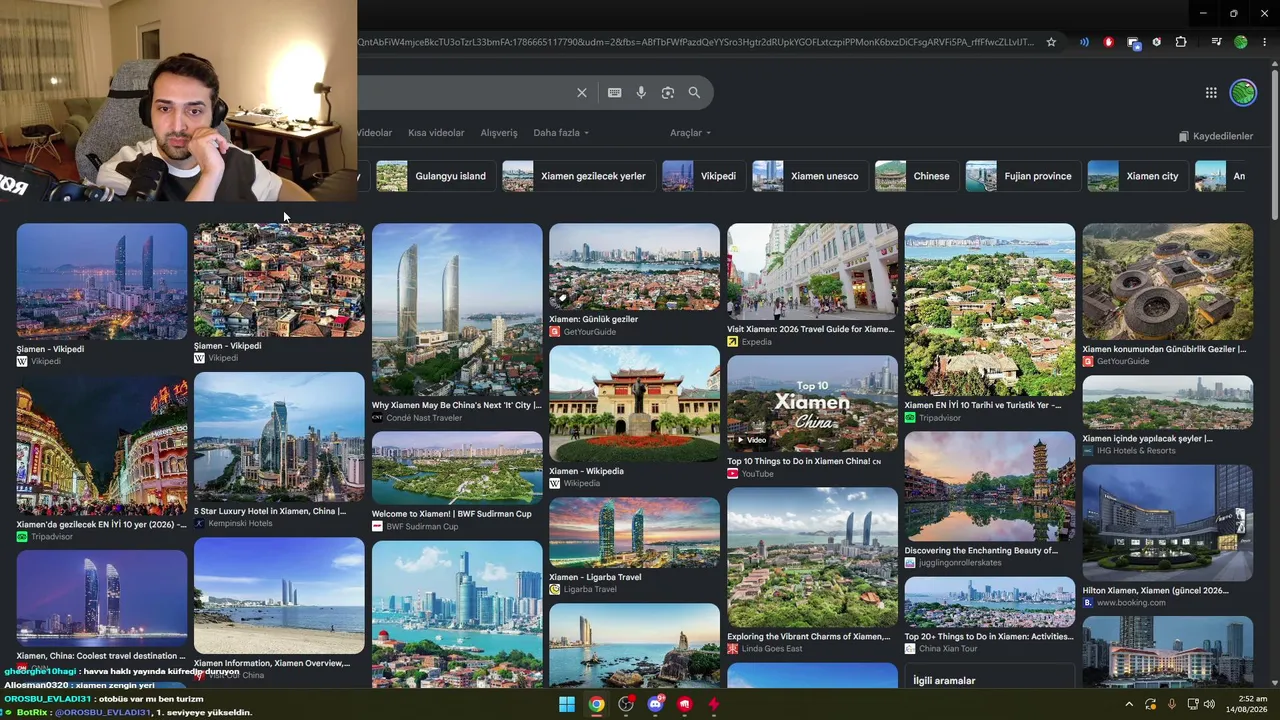Viewport: 1280px width, 720px height.
Task: Open the Xiamen - Wikipedia red building image
Action: 634,404
